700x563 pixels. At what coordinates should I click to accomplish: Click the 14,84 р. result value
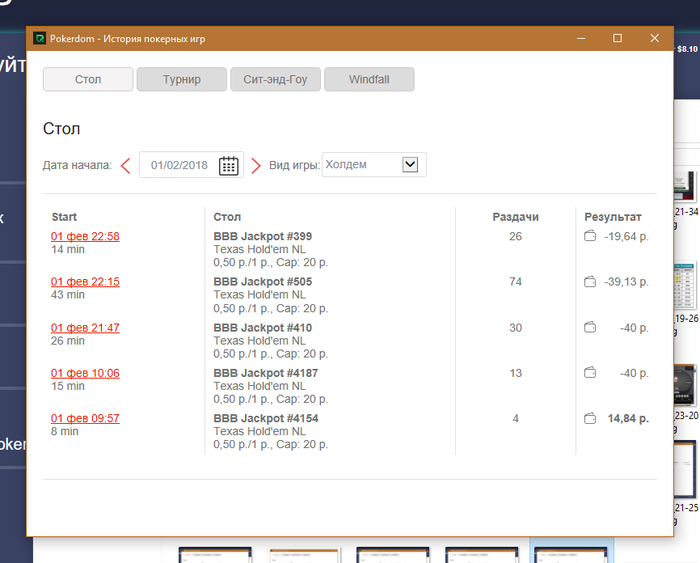[628, 418]
